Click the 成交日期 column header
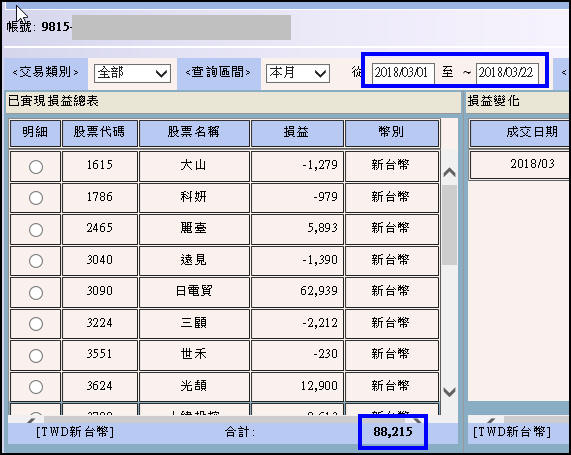 click(x=520, y=133)
